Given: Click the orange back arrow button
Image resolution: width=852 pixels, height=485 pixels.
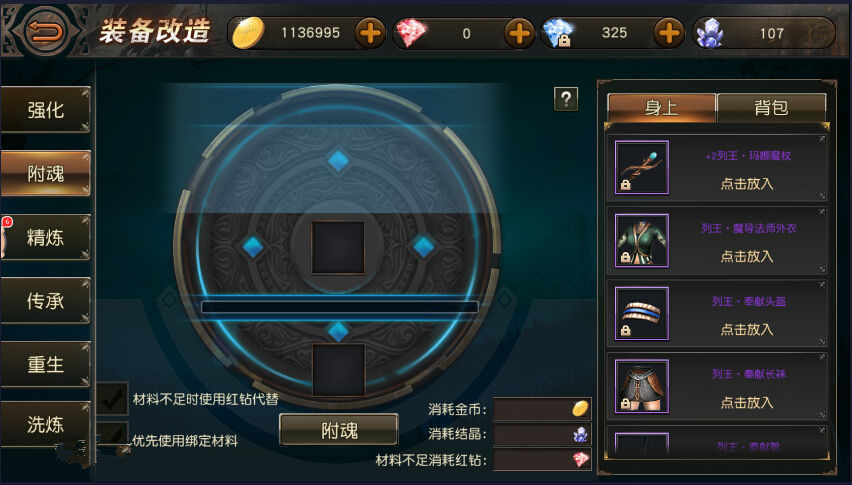Looking at the screenshot, I should (46, 30).
